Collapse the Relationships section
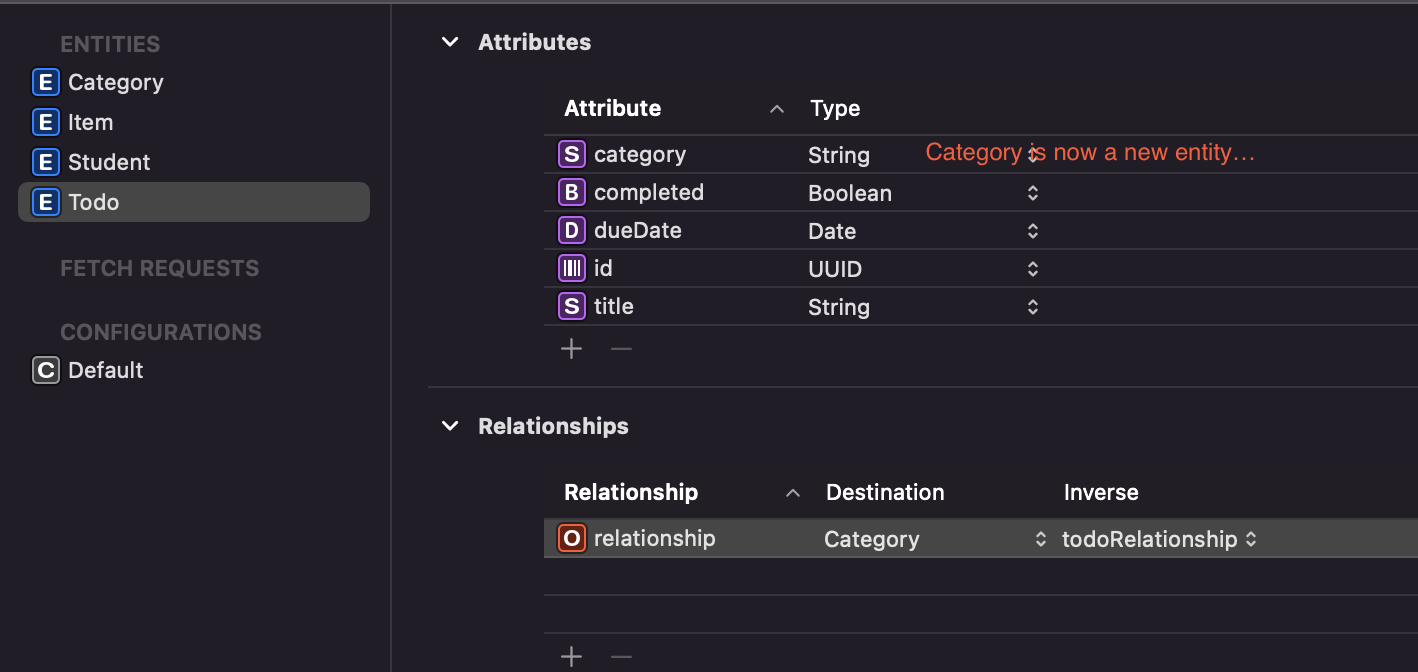Image resolution: width=1418 pixels, height=672 pixels. coord(450,426)
